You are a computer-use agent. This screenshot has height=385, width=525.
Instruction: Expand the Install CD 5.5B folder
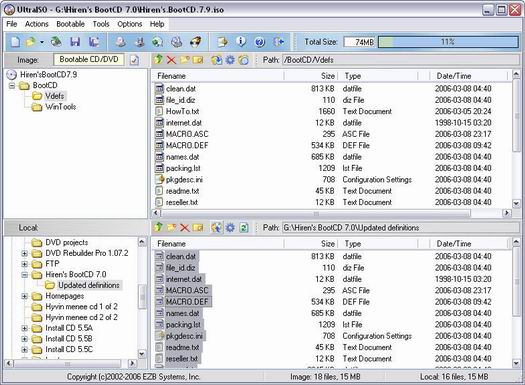[x=24, y=339]
